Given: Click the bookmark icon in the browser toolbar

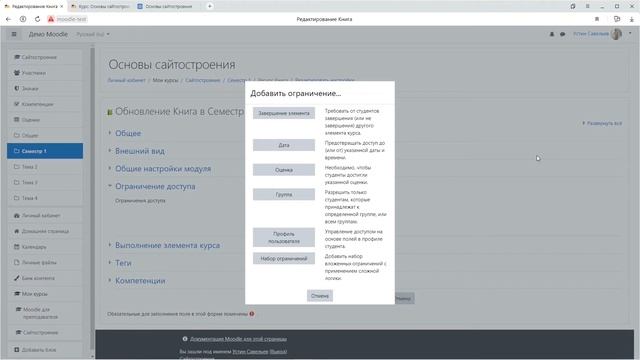Looking at the screenshot, I should pos(597,19).
